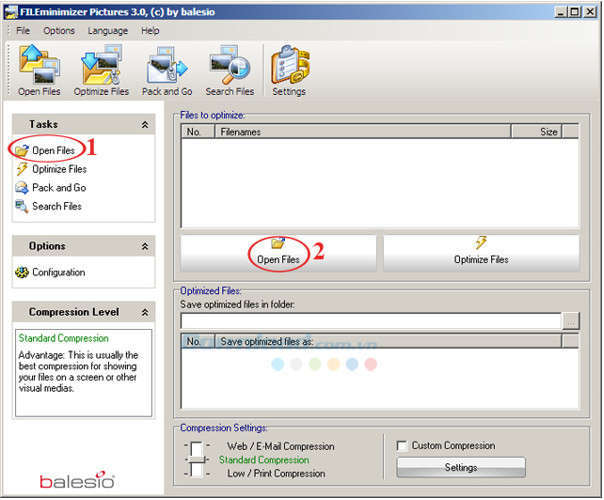604x500 pixels.
Task: Click the Open Files toolbar icon
Action: 39,70
